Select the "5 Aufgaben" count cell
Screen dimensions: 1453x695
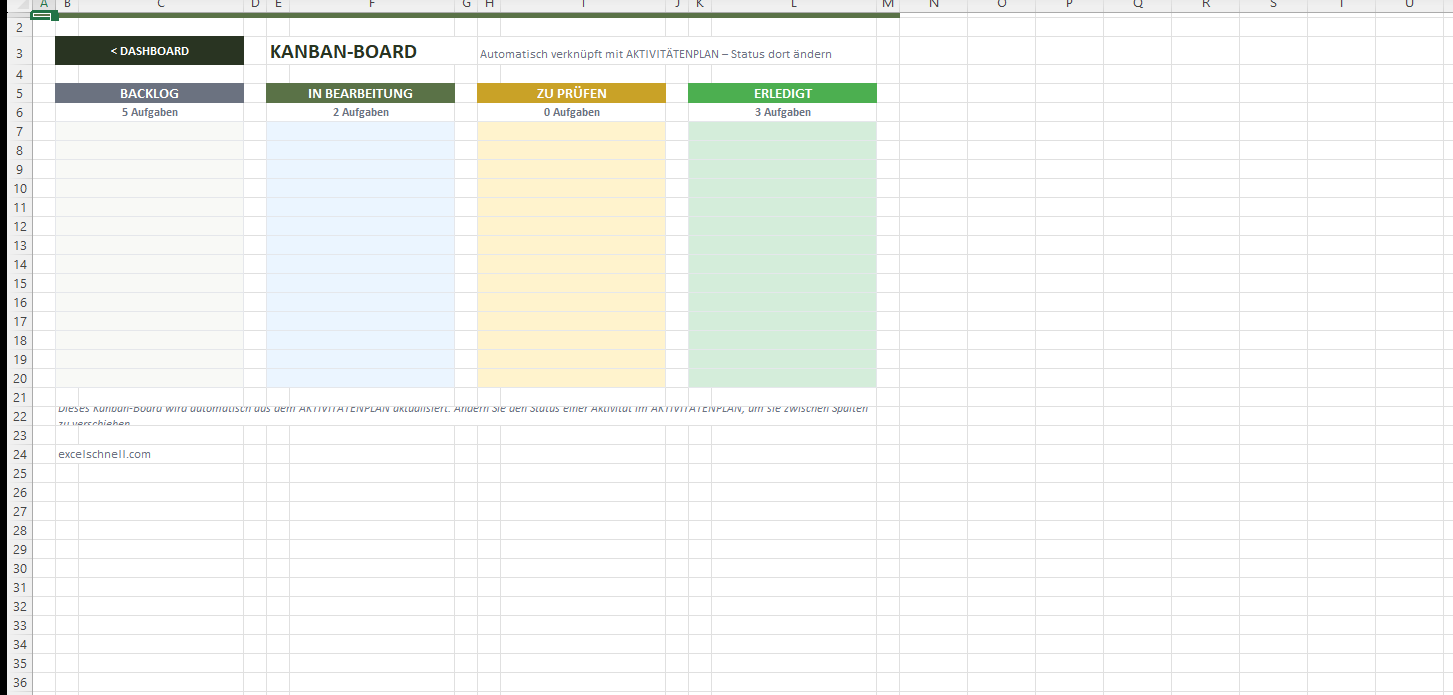pos(149,112)
